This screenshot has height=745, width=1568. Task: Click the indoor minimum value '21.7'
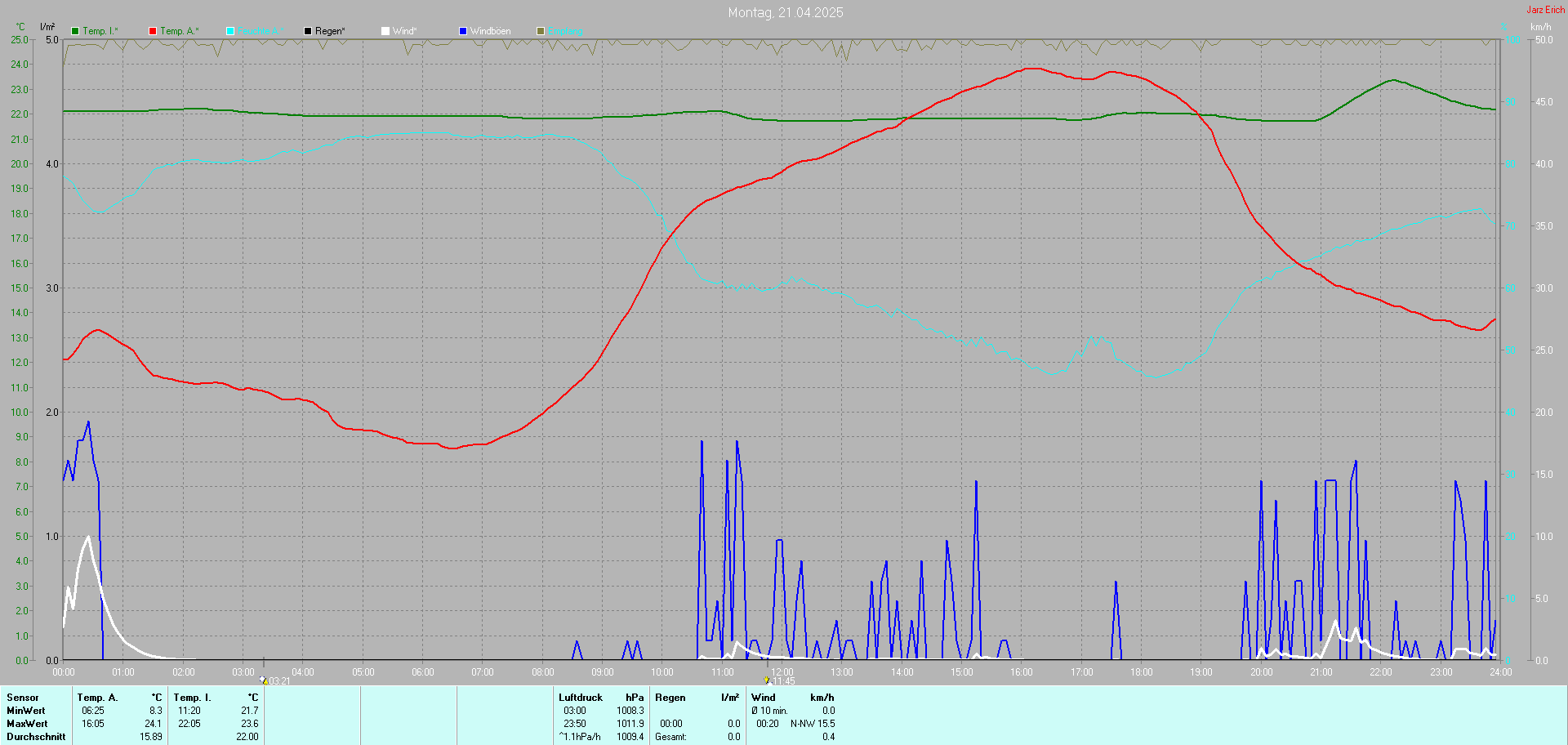pos(250,711)
